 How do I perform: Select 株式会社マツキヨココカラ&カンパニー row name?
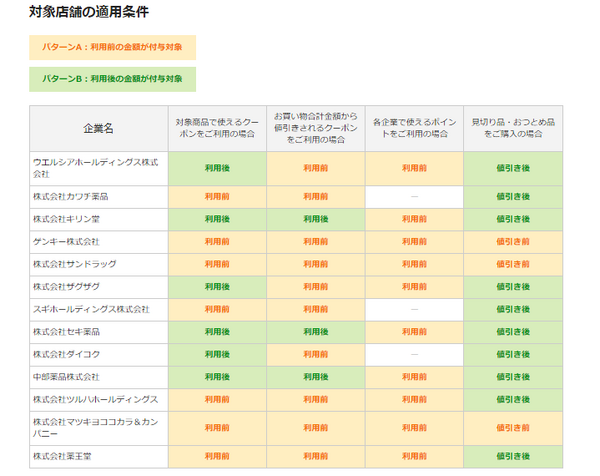pyautogui.click(x=99, y=428)
